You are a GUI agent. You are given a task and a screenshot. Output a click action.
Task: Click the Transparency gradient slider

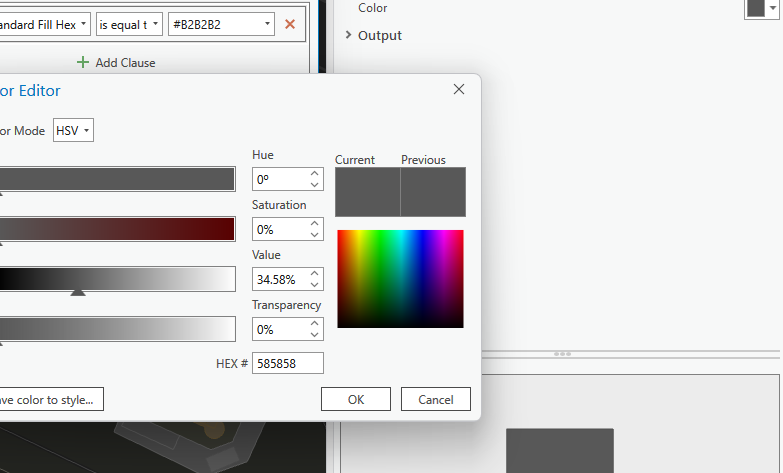tap(117, 329)
